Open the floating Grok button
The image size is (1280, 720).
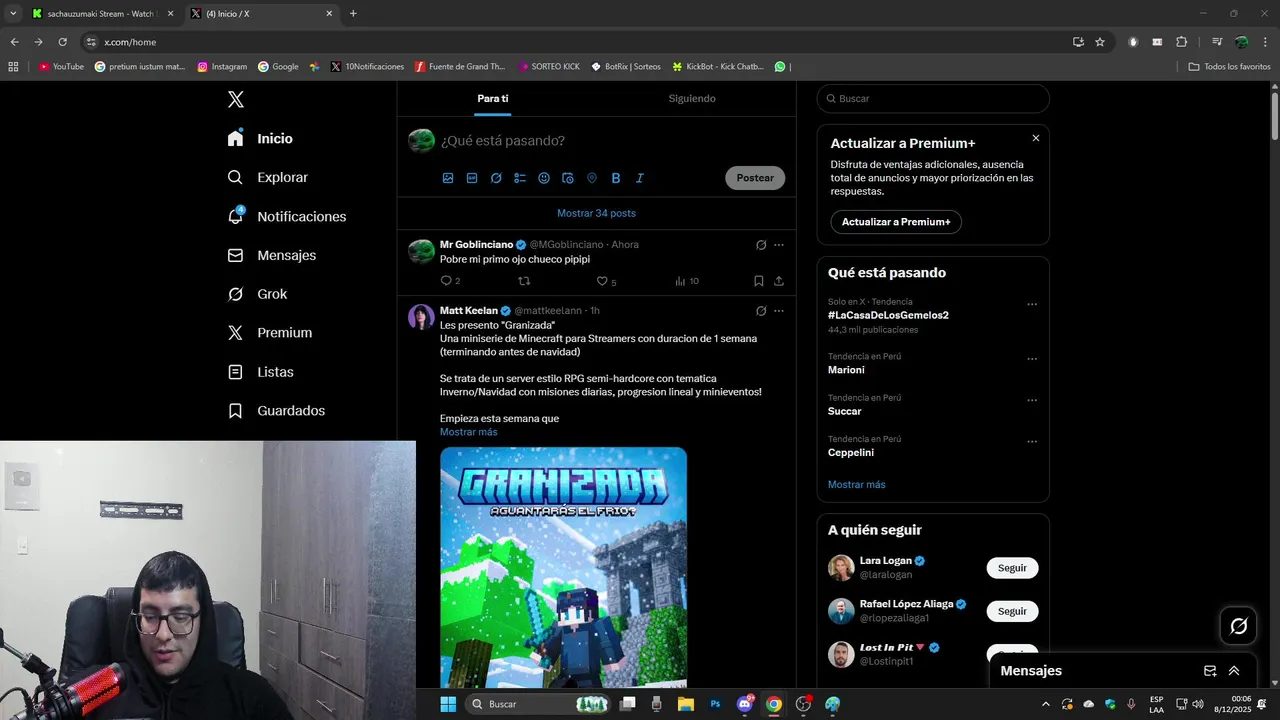1238,626
